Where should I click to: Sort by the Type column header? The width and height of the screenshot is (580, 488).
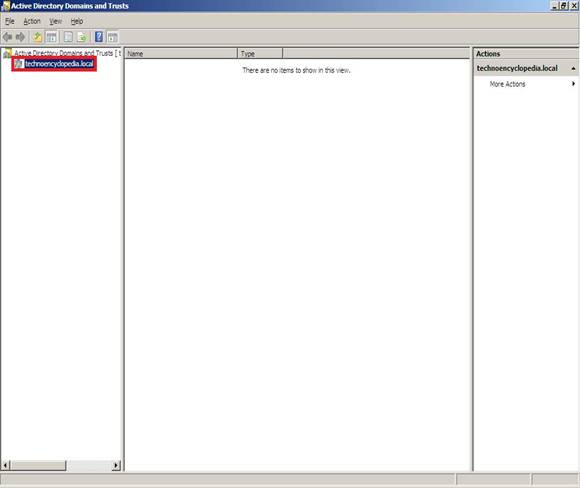[260, 54]
